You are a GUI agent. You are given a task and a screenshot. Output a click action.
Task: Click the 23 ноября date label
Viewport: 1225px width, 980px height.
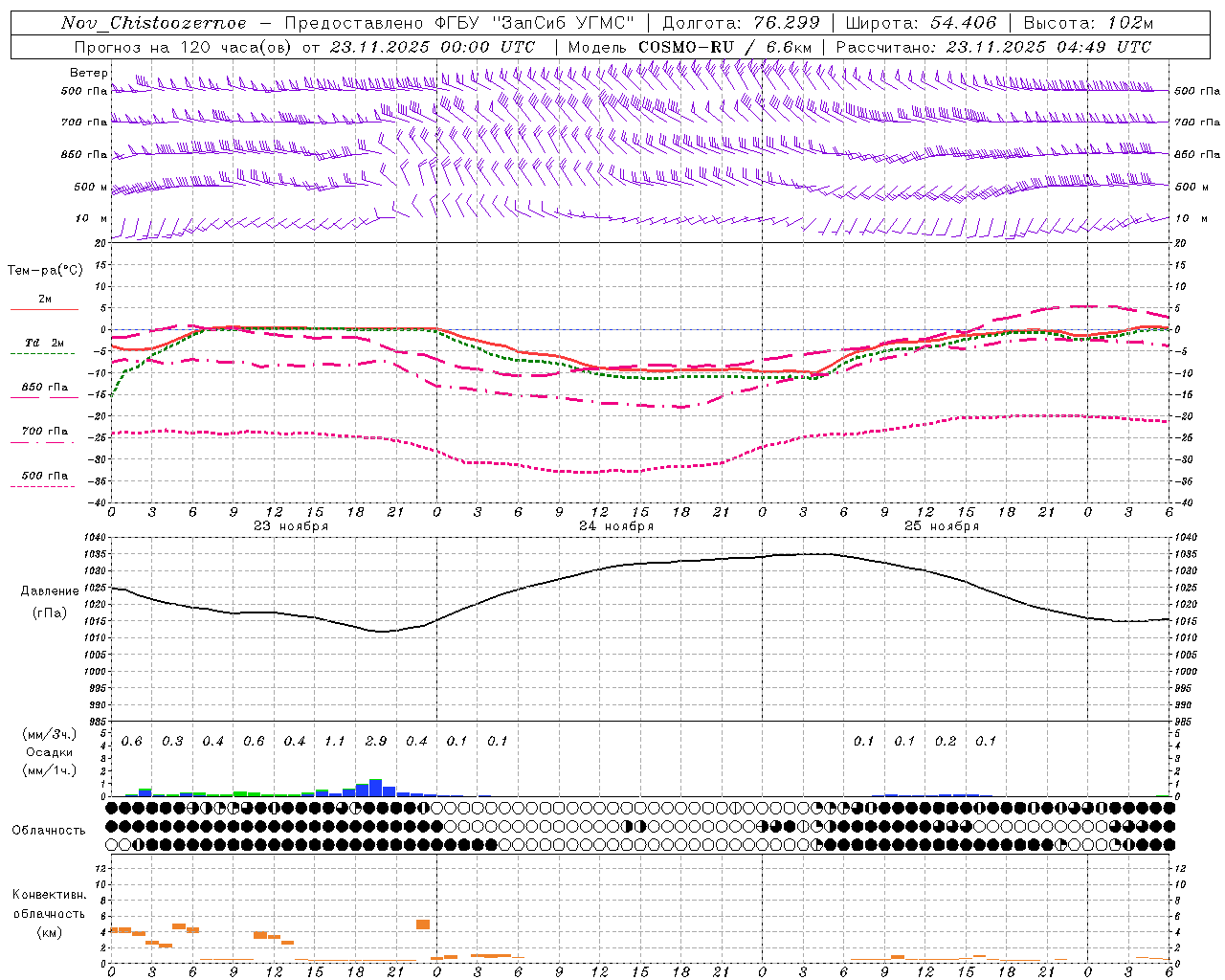[x=291, y=526]
